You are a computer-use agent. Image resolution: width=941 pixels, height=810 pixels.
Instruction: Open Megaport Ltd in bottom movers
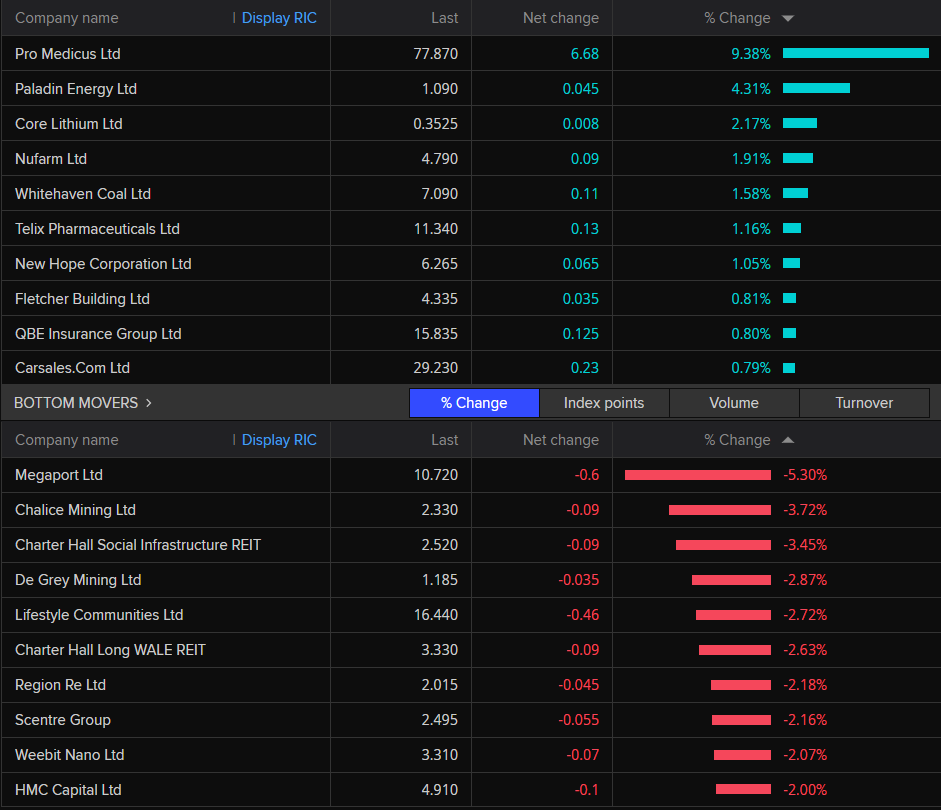(59, 475)
